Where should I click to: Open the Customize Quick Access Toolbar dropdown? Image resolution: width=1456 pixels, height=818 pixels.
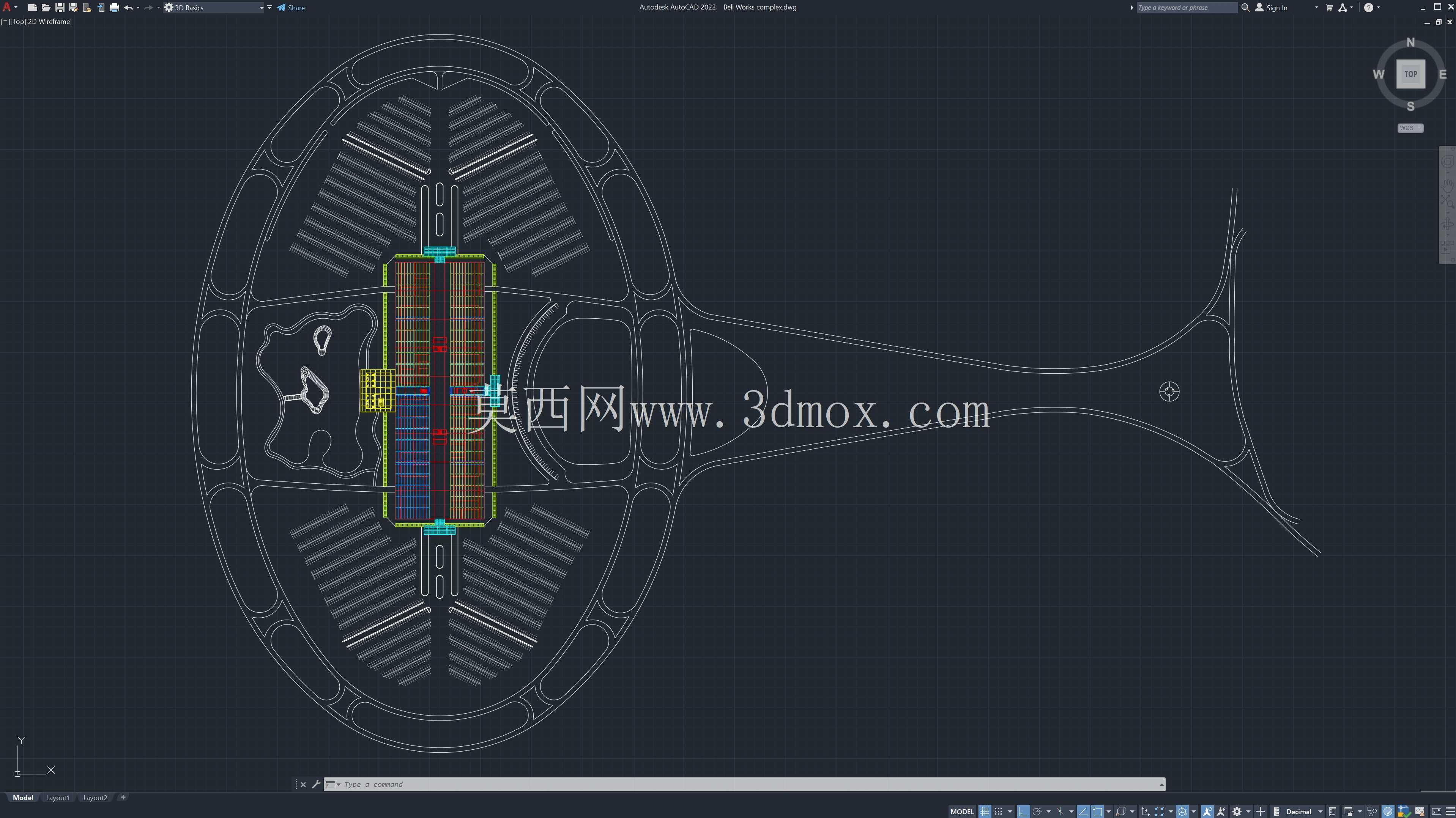(269, 7)
